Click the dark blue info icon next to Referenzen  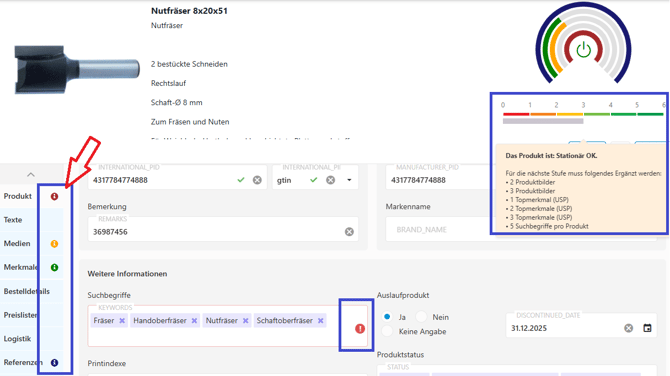[54, 362]
